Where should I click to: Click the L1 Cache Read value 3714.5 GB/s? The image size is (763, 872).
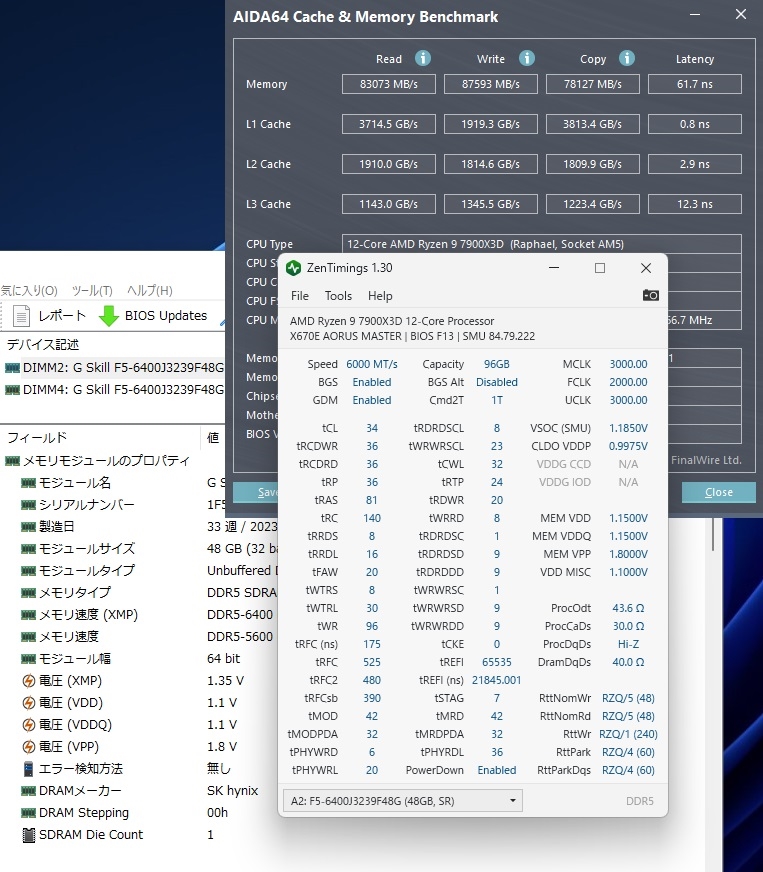pos(389,124)
